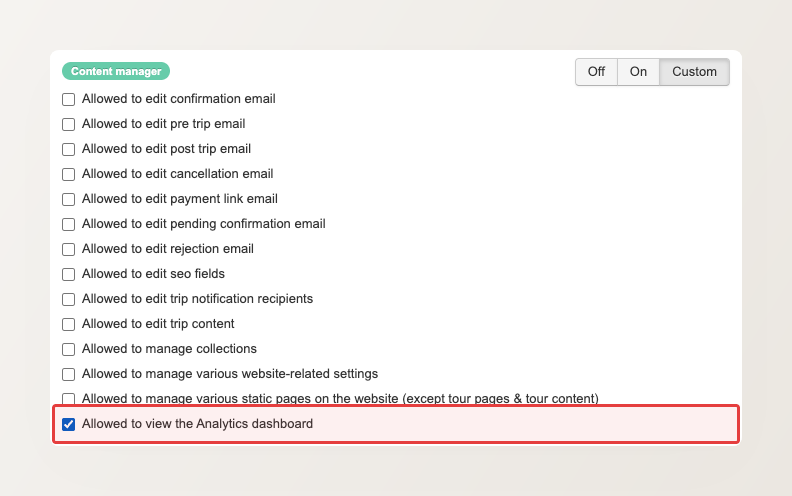The image size is (792, 496).
Task: Click the Allowed to edit seo fields label
Action: [153, 274]
